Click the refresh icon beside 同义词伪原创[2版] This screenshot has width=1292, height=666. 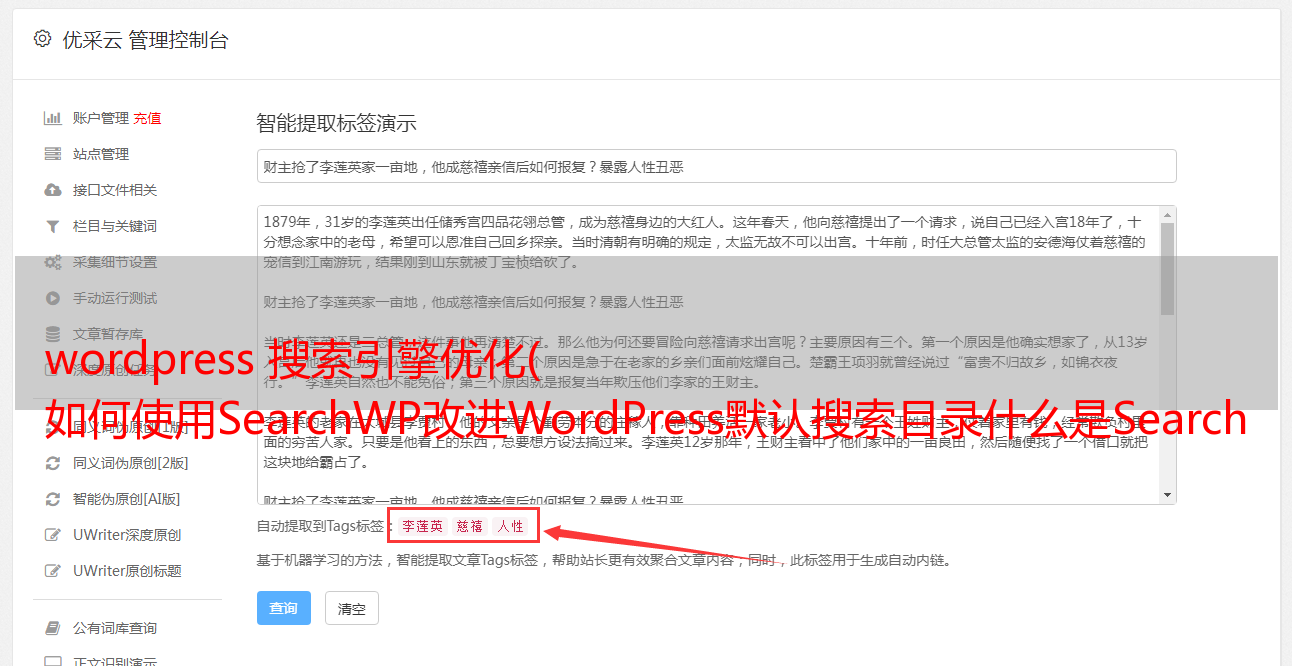coord(53,463)
